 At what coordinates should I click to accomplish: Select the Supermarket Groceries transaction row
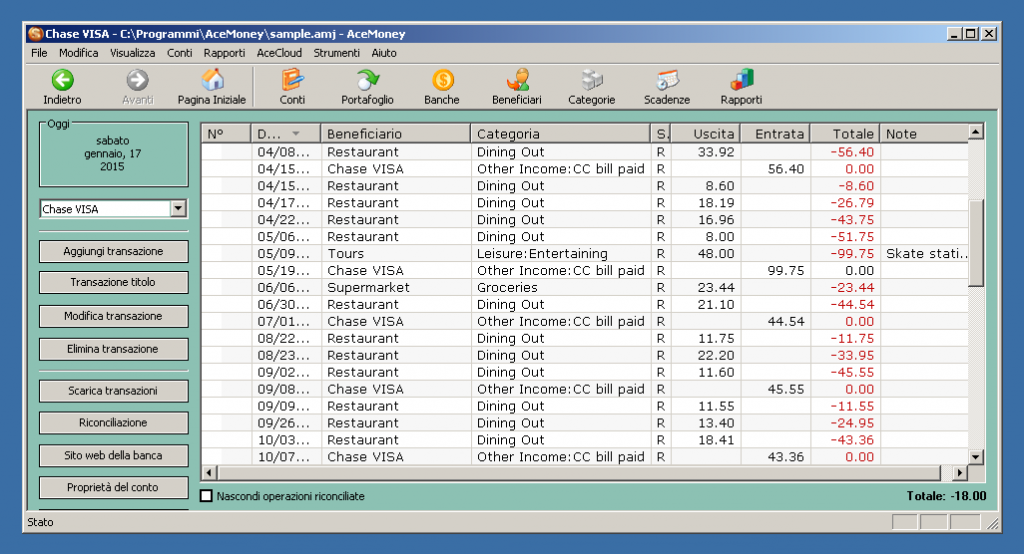(500, 288)
